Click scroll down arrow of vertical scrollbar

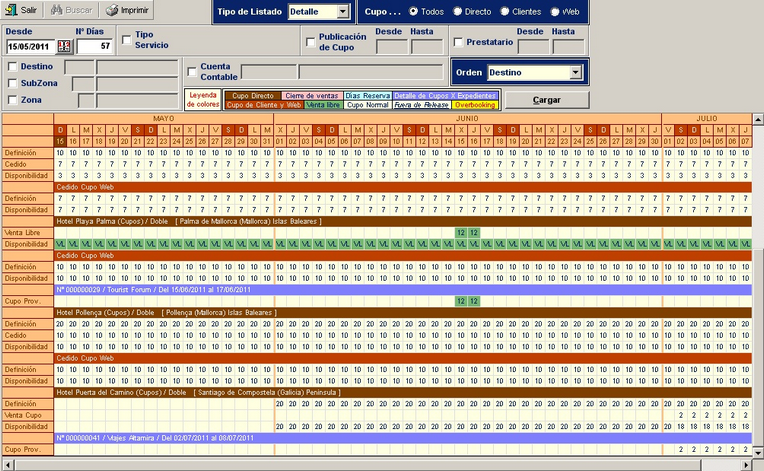tap(758, 452)
